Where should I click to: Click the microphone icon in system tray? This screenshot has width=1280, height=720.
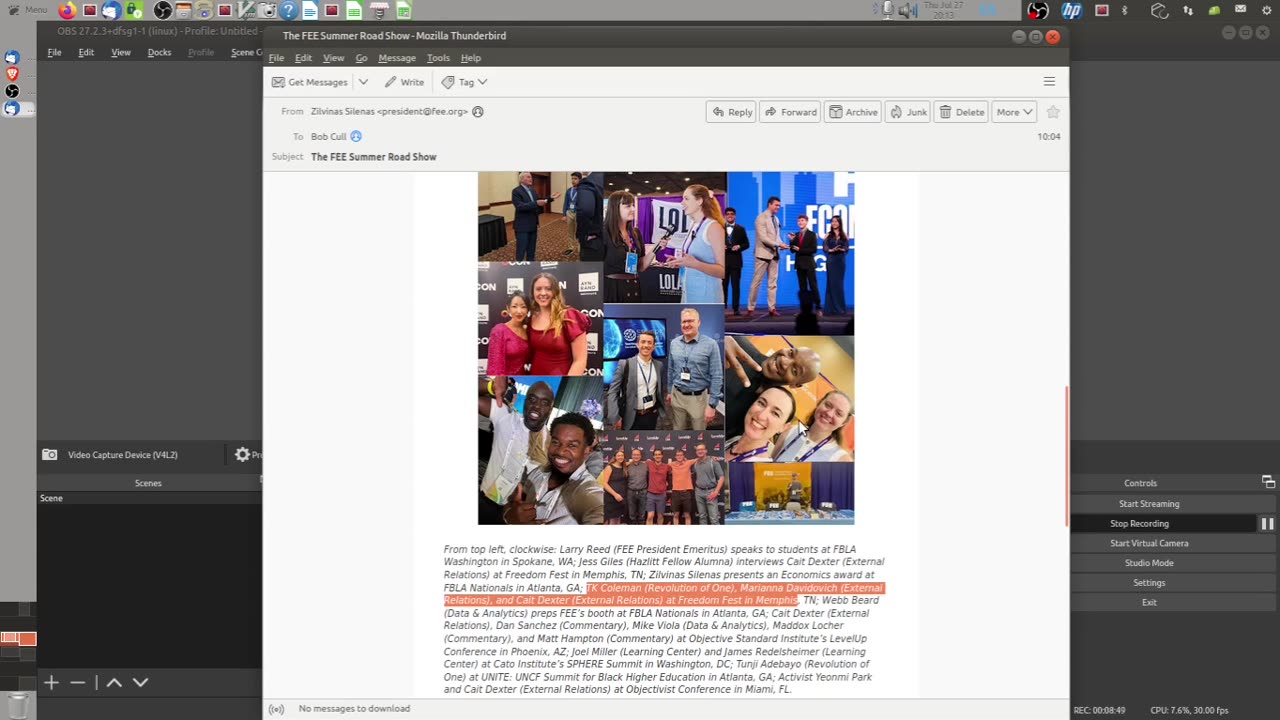tap(886, 11)
